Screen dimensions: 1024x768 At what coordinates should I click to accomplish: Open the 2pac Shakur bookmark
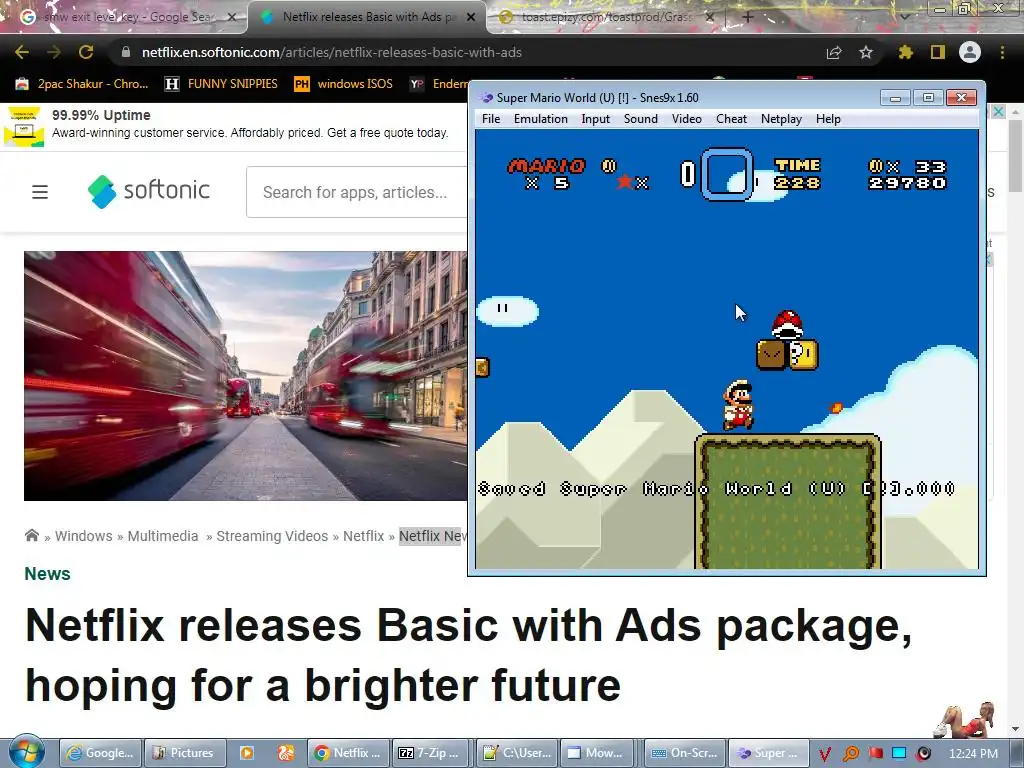(x=82, y=84)
